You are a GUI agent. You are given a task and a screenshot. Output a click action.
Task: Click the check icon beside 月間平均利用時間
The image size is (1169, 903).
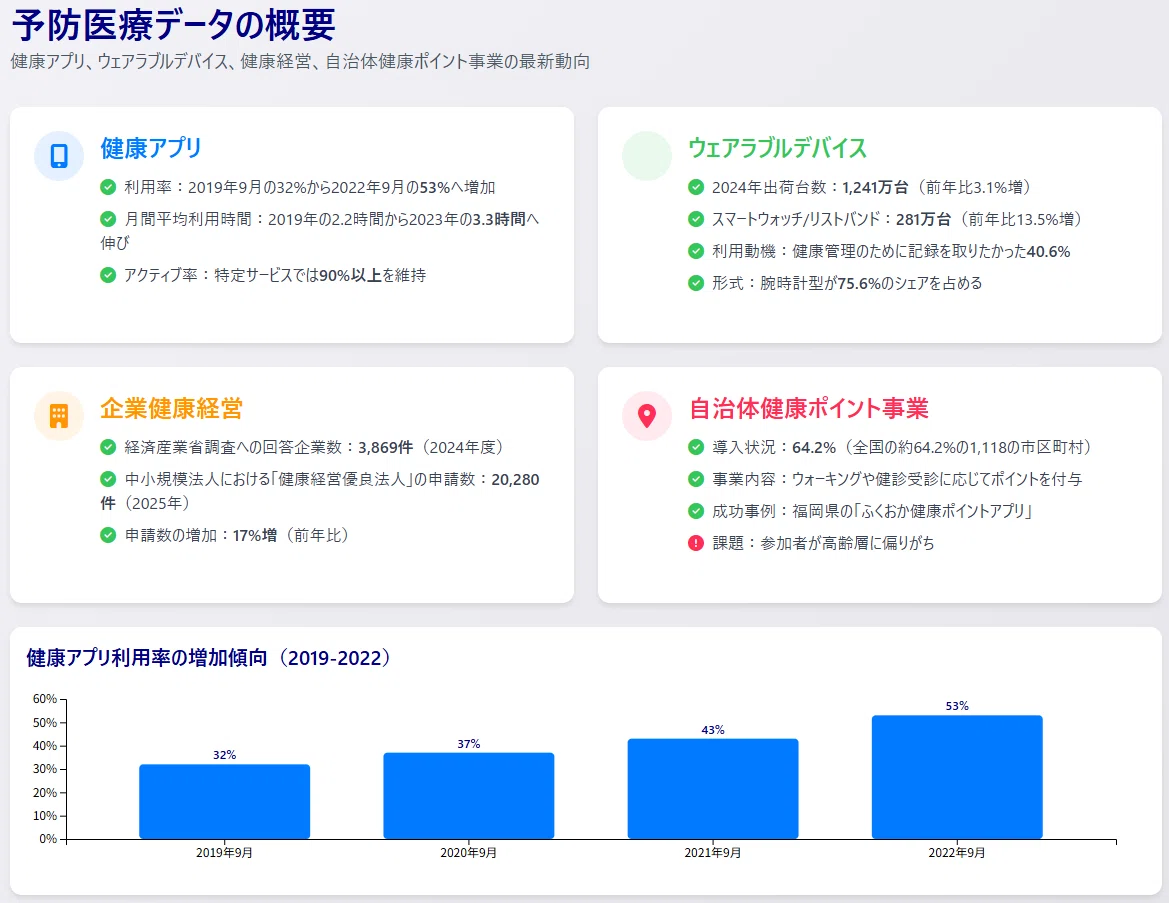108,219
